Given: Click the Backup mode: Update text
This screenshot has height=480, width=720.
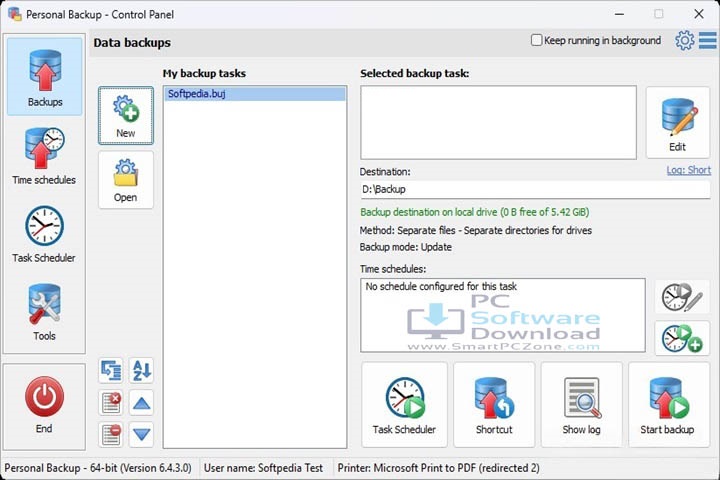Looking at the screenshot, I should click(x=405, y=247).
